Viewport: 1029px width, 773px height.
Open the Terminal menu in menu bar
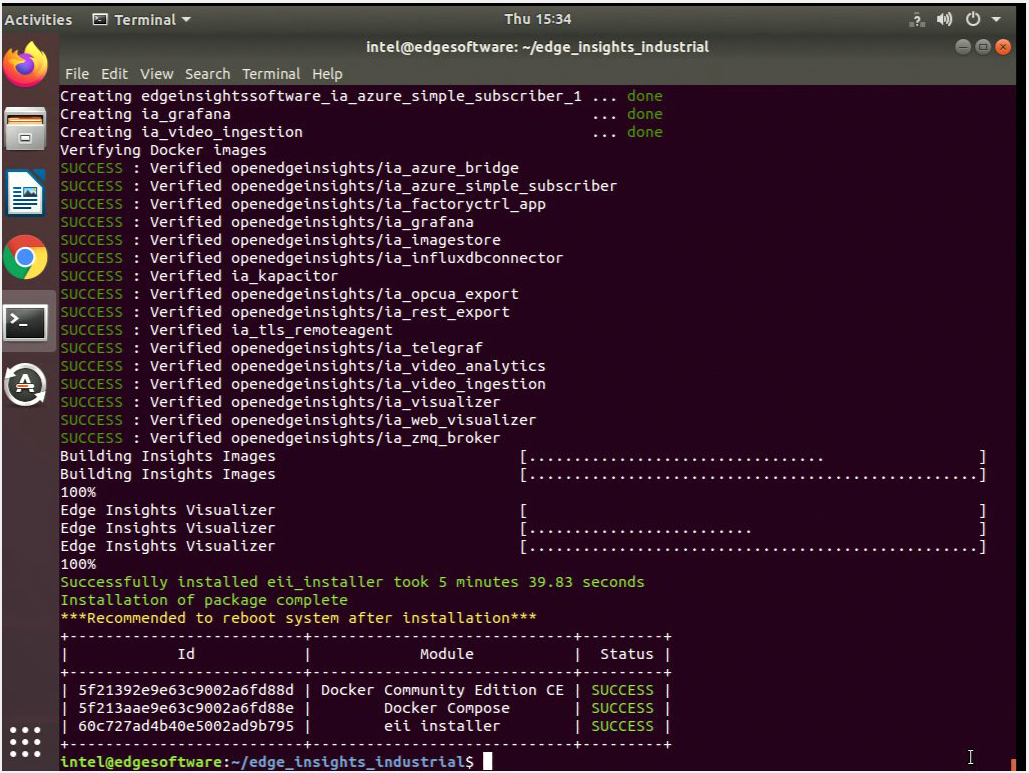[x=270, y=73]
